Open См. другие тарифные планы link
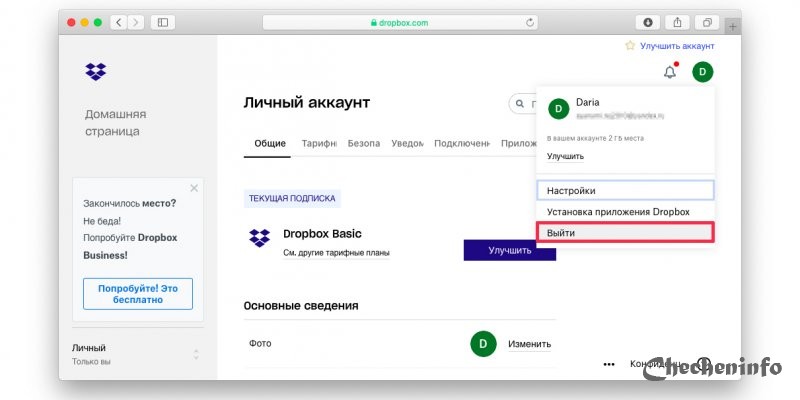Image resolution: width=800 pixels, height=400 pixels. (336, 253)
